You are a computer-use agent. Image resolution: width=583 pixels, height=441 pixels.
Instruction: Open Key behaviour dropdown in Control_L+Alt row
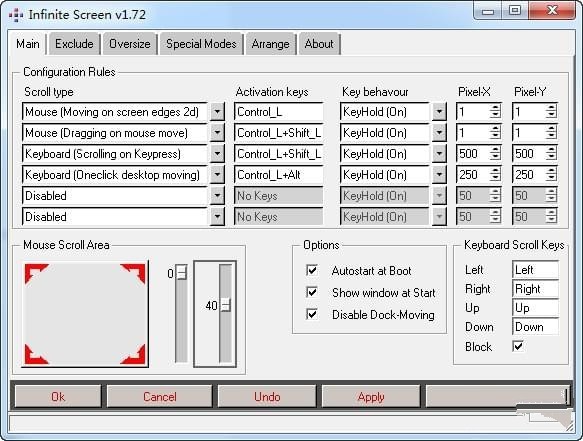point(439,174)
